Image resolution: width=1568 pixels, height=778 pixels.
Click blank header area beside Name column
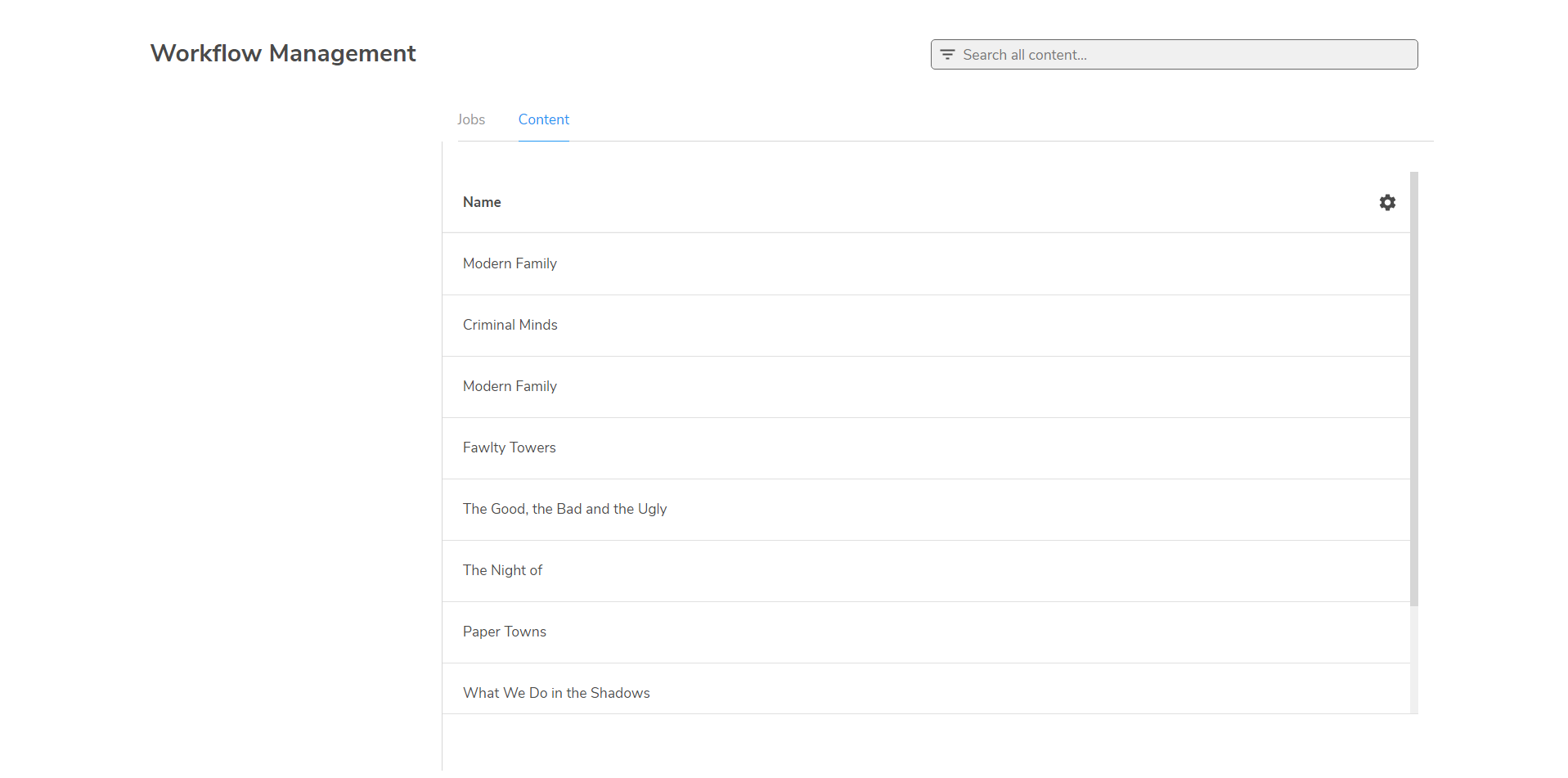point(900,202)
